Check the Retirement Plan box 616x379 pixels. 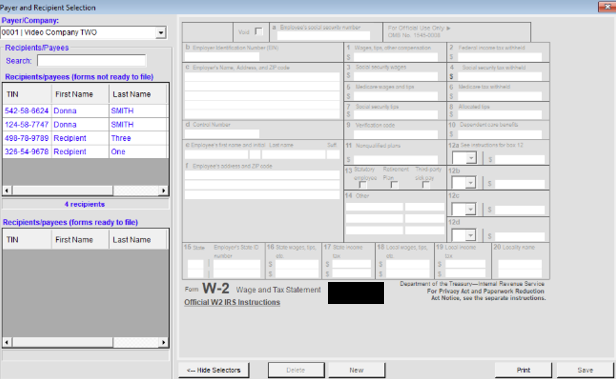pos(394,185)
